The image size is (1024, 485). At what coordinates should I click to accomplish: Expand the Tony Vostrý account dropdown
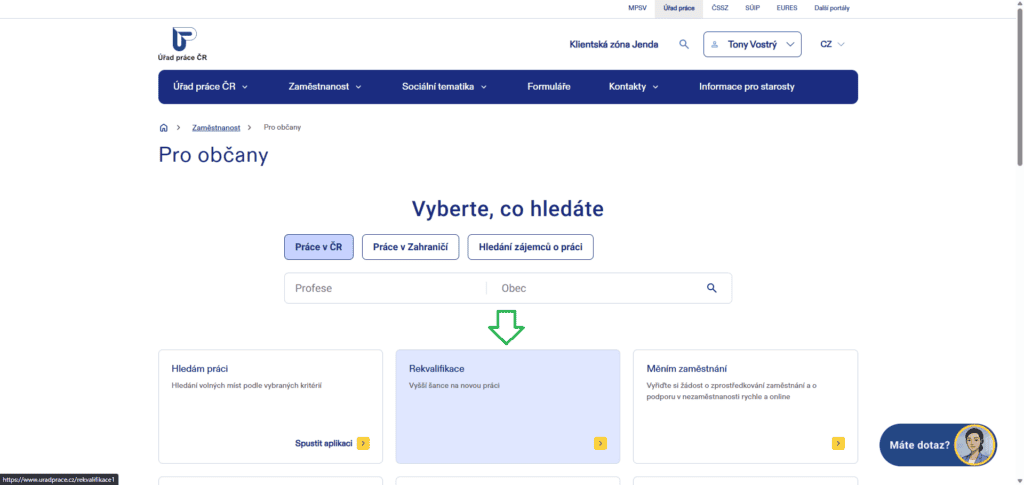pos(752,44)
